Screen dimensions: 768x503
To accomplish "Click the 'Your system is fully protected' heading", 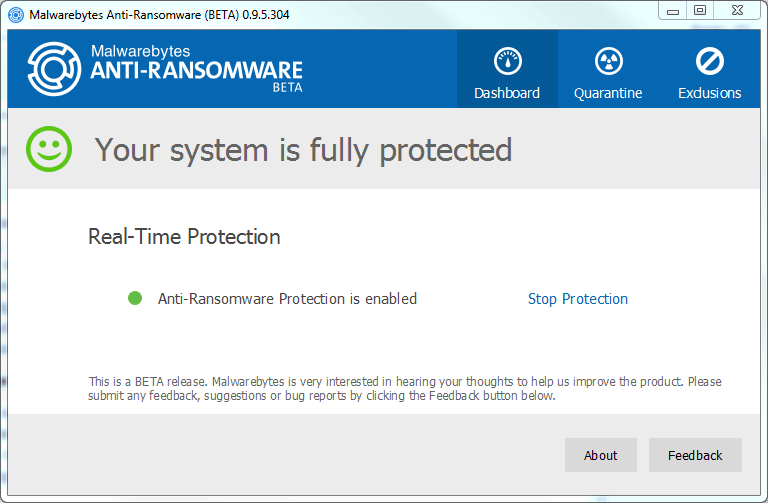I will (303, 150).
